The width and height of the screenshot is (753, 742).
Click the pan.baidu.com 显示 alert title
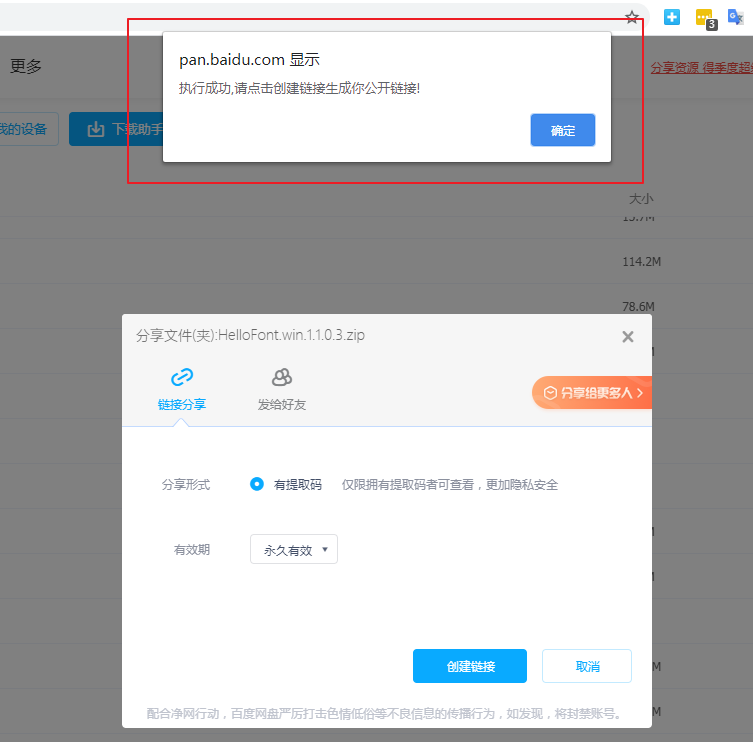tap(249, 60)
